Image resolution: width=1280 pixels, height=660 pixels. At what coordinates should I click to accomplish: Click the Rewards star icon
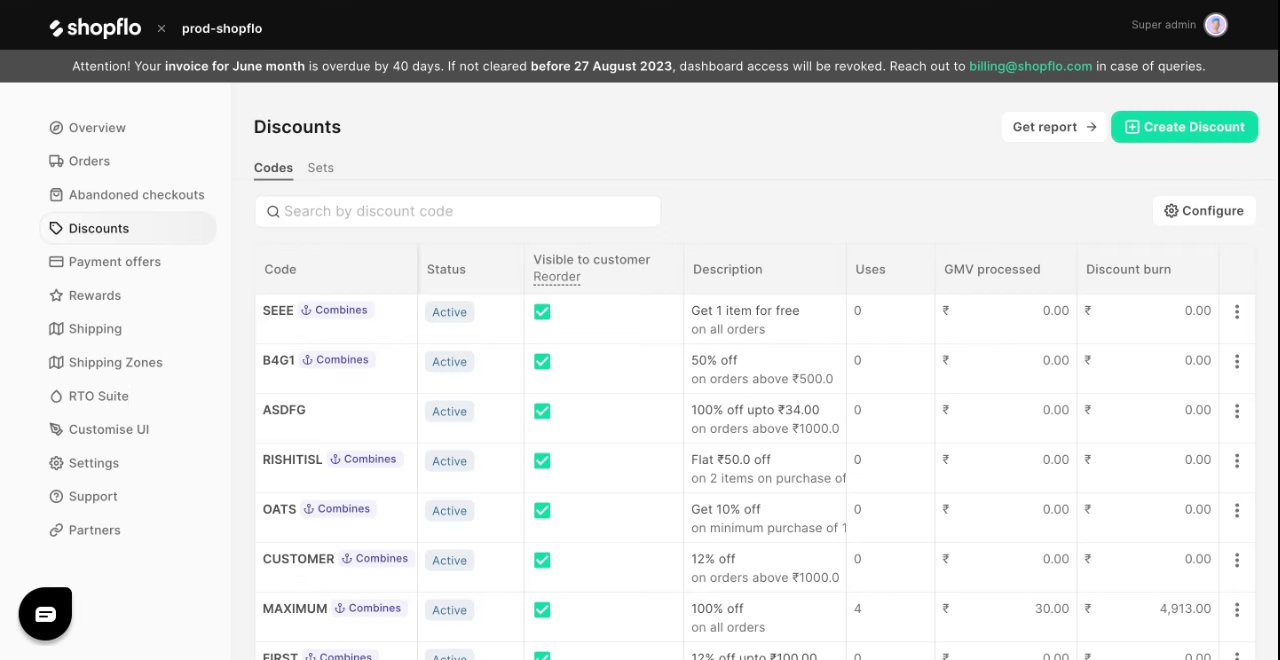click(x=56, y=296)
